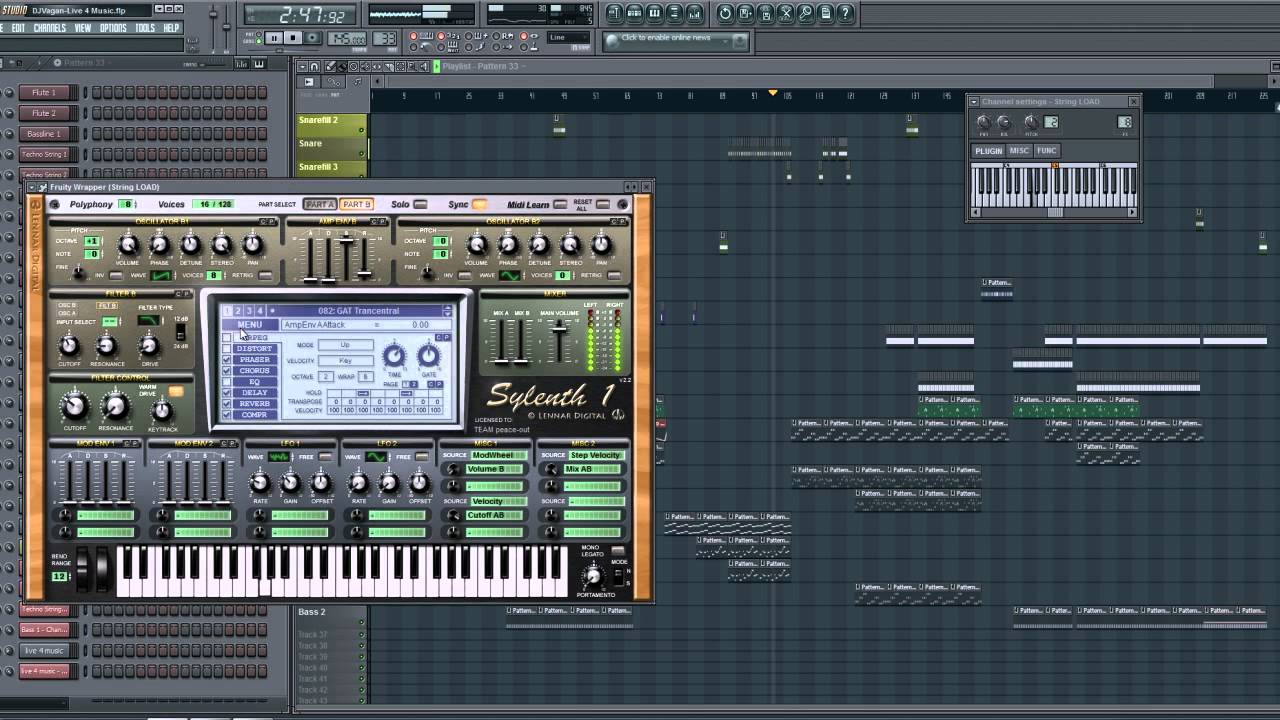This screenshot has width=1280, height=720.
Task: Open the HELP menu
Action: pos(171,28)
